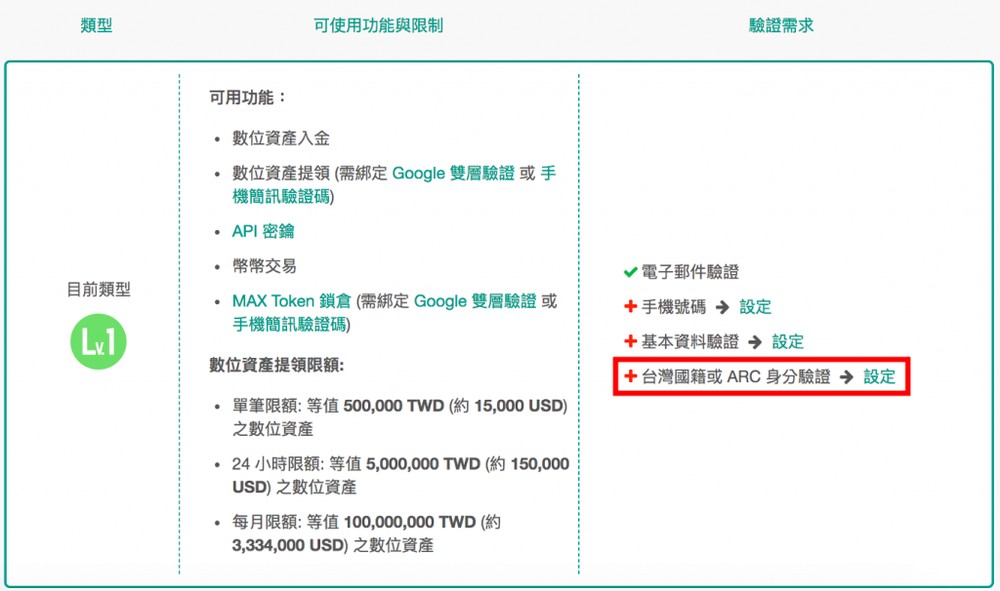
Task: Open Google 雙層驗證 link under 數位資產提領
Action: pos(453,173)
